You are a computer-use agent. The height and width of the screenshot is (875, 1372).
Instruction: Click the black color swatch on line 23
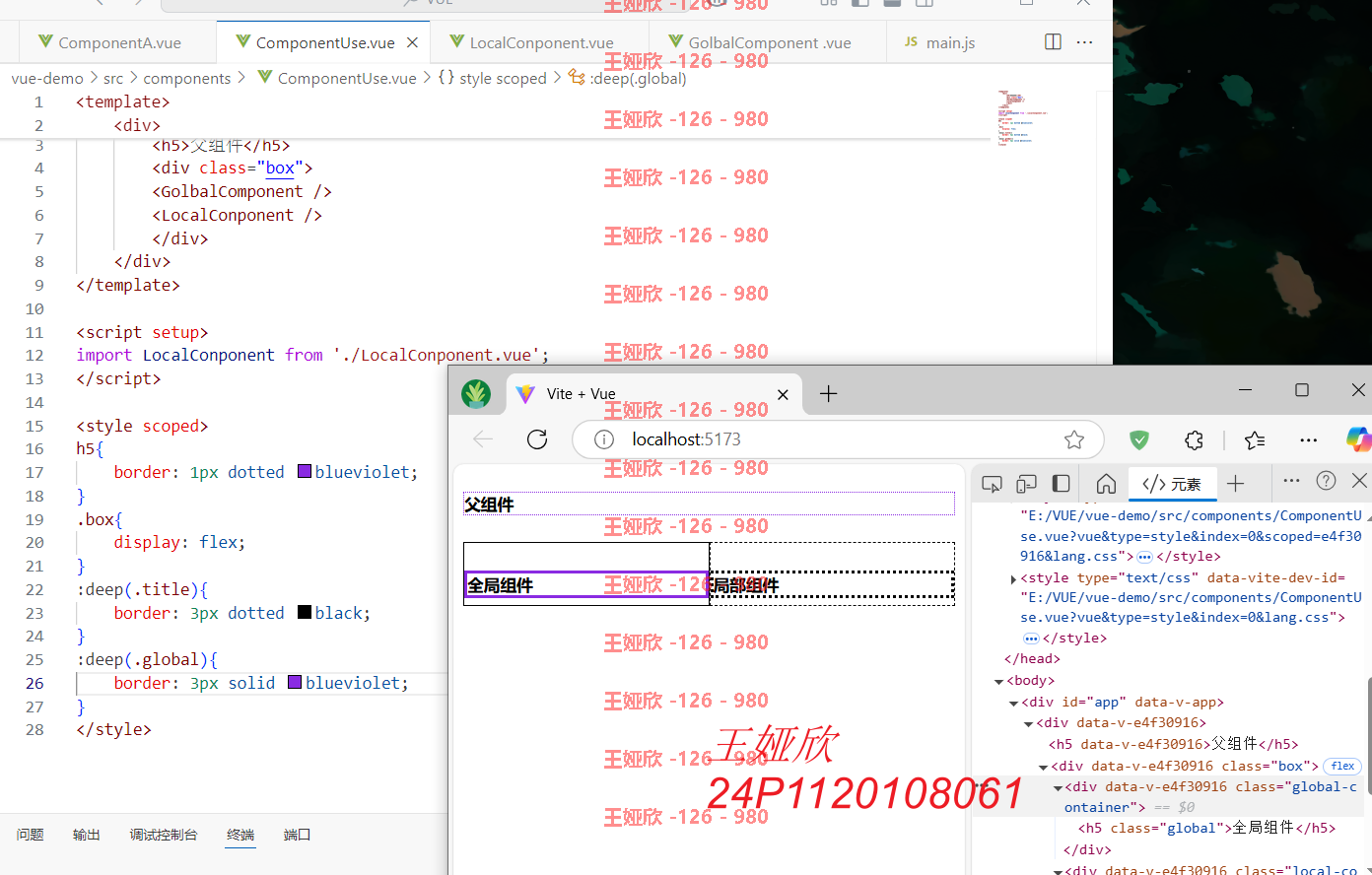click(305, 612)
